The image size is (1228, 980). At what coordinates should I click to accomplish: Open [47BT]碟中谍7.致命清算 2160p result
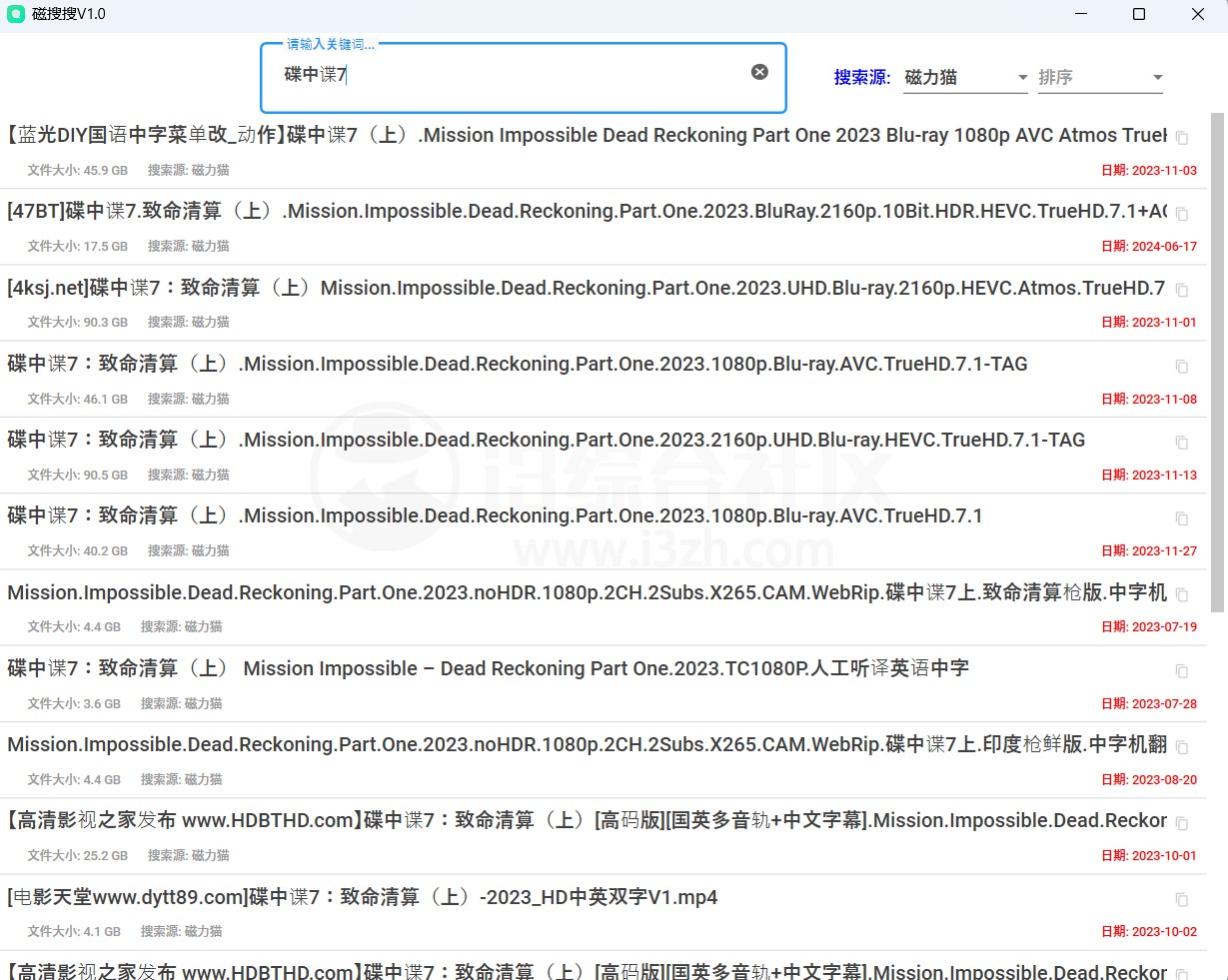pos(587,211)
